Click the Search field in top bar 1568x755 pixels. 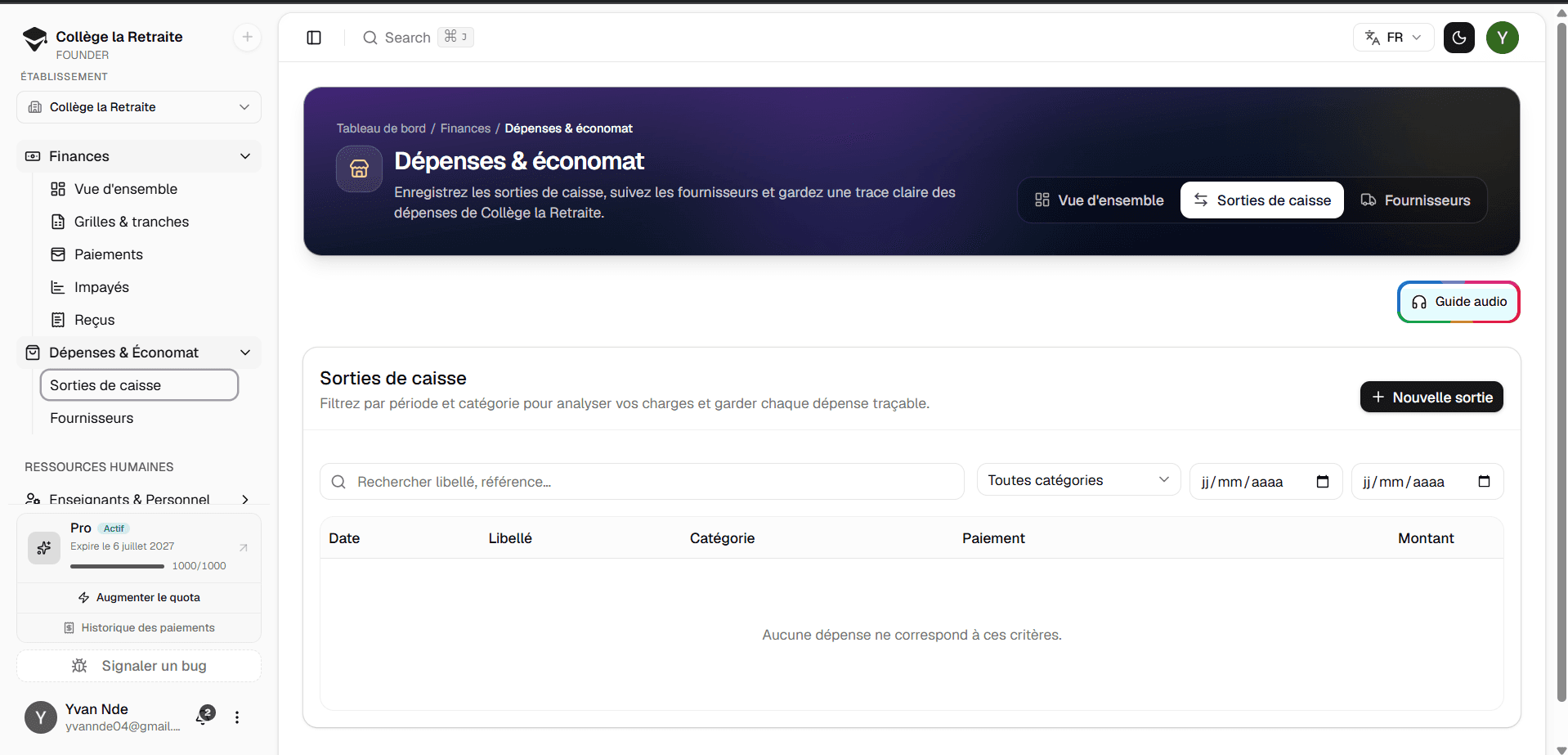[418, 38]
